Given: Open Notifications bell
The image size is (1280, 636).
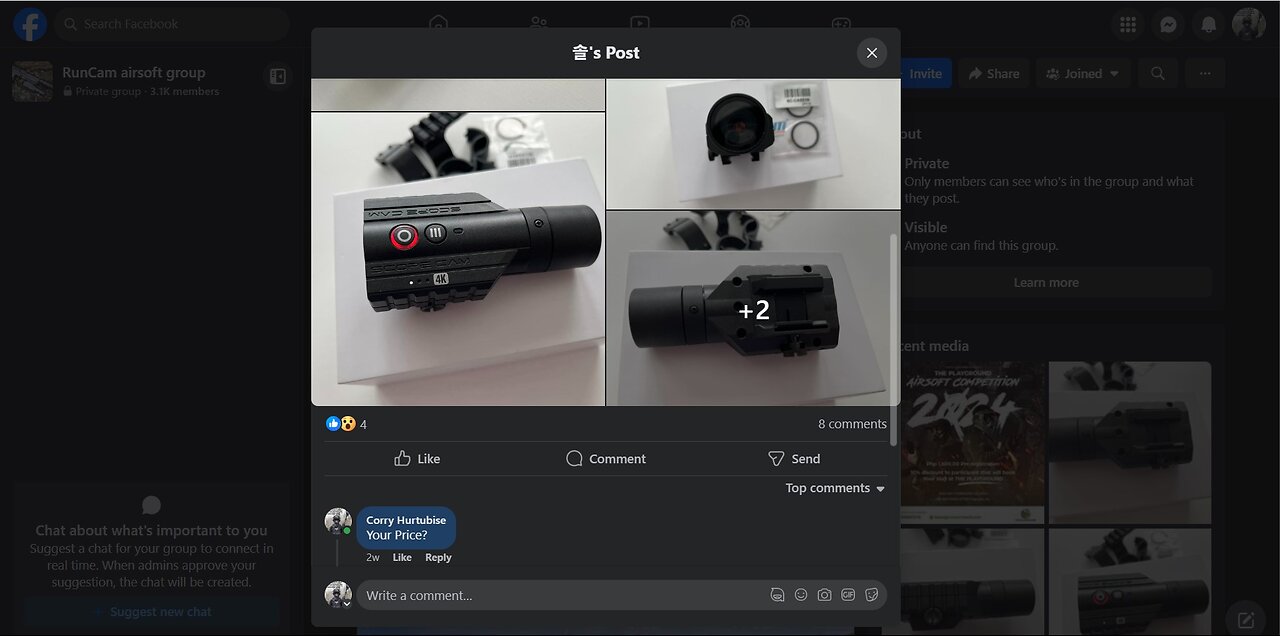Looking at the screenshot, I should [1209, 24].
